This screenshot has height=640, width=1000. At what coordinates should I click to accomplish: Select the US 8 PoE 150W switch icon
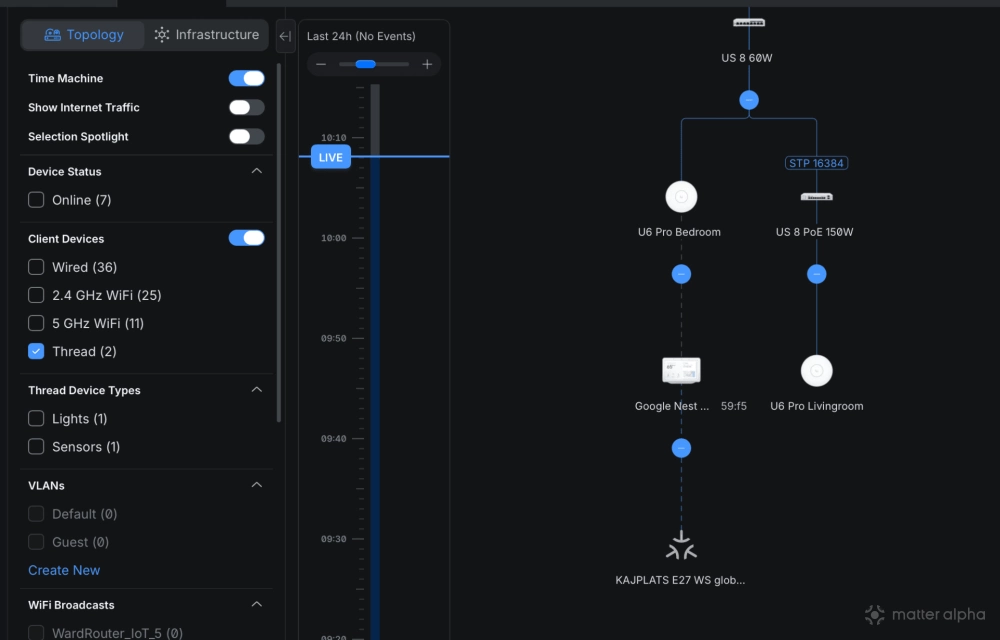coord(816,197)
